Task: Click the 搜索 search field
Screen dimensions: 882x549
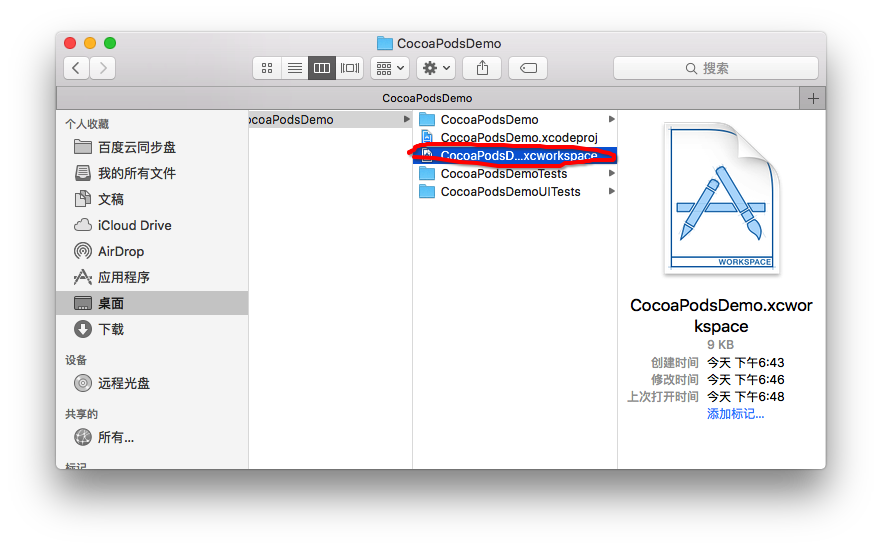Action: [716, 68]
